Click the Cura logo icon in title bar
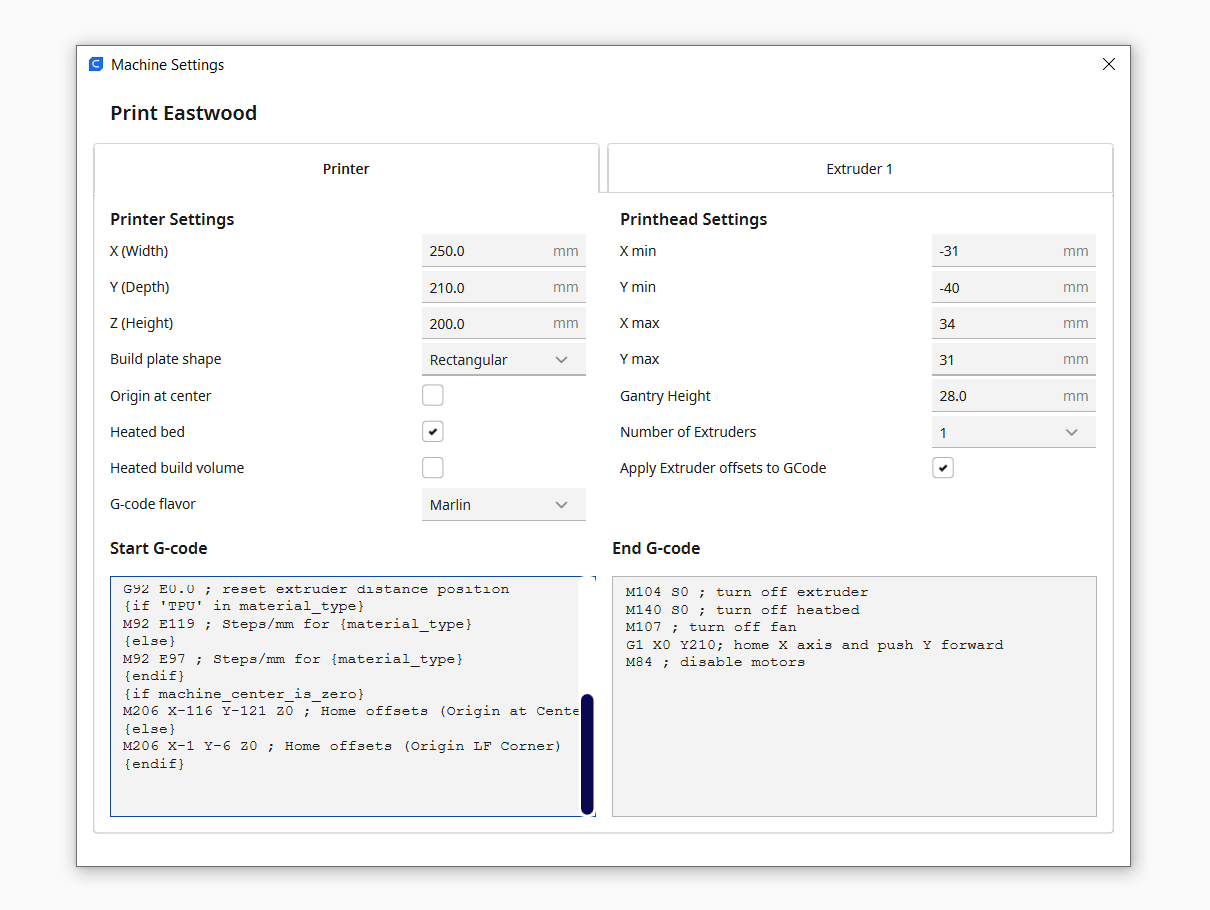Image resolution: width=1210 pixels, height=910 pixels. [x=96, y=64]
